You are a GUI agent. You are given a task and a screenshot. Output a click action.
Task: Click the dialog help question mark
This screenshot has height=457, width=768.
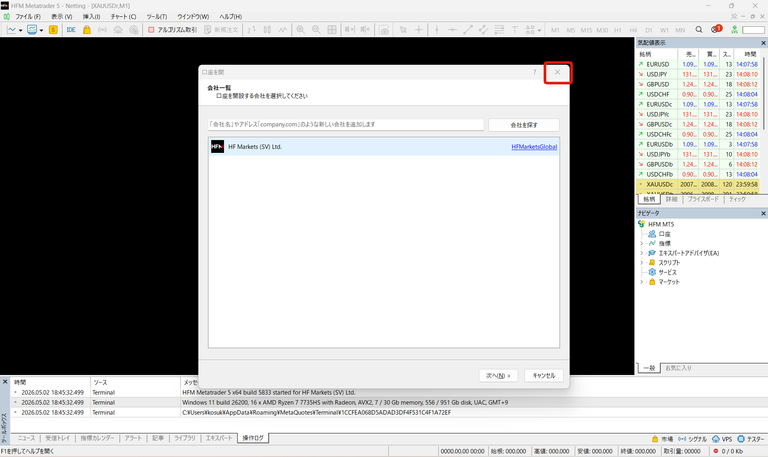click(x=534, y=72)
